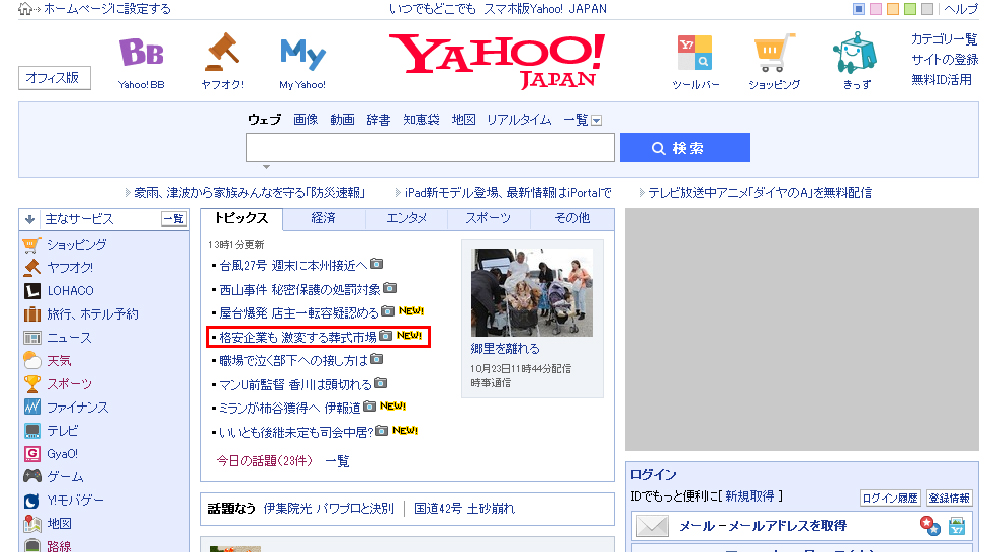Click the down arrow icon beside 主なサービス
The width and height of the screenshot is (992, 552).
pyautogui.click(x=29, y=219)
